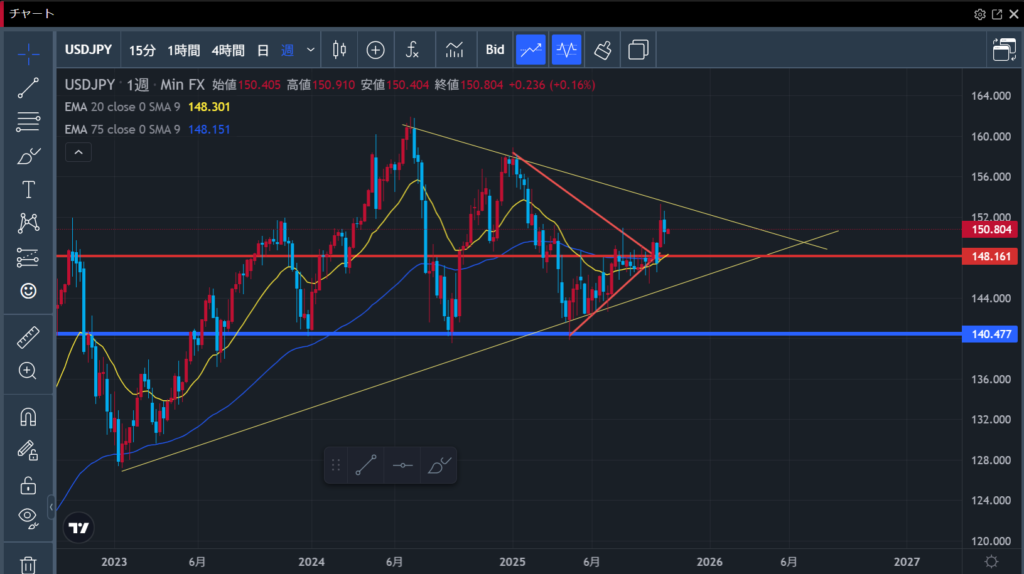This screenshot has width=1024, height=574.
Task: Switch to the 4時間 timeframe
Action: pos(228,49)
